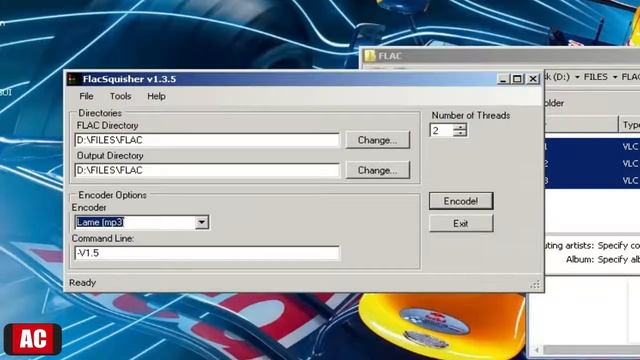Decrease the Number of Threads value

[460, 133]
